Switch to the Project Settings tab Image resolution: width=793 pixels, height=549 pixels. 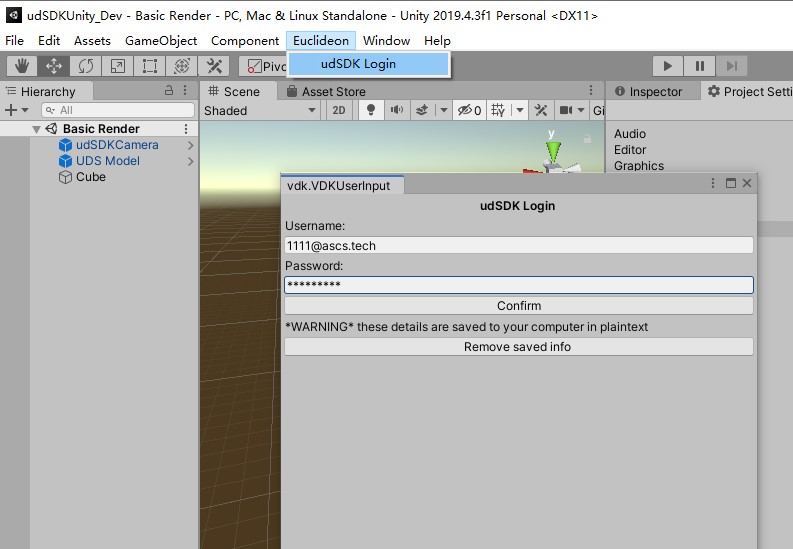[x=750, y=92]
